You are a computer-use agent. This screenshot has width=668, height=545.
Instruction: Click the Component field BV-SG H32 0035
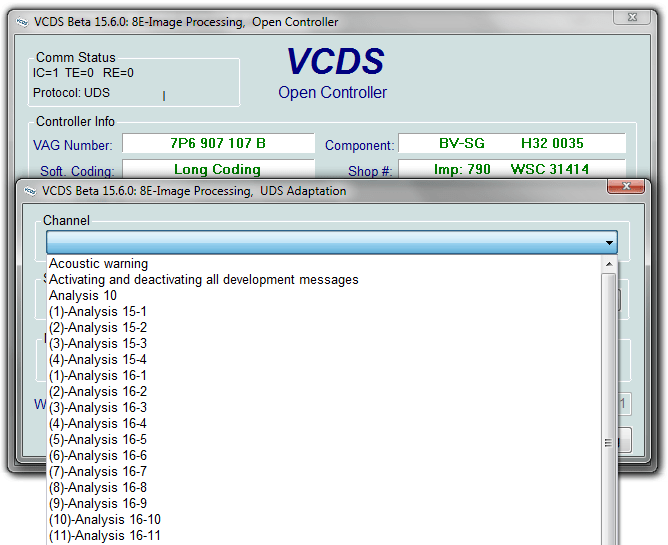click(512, 143)
